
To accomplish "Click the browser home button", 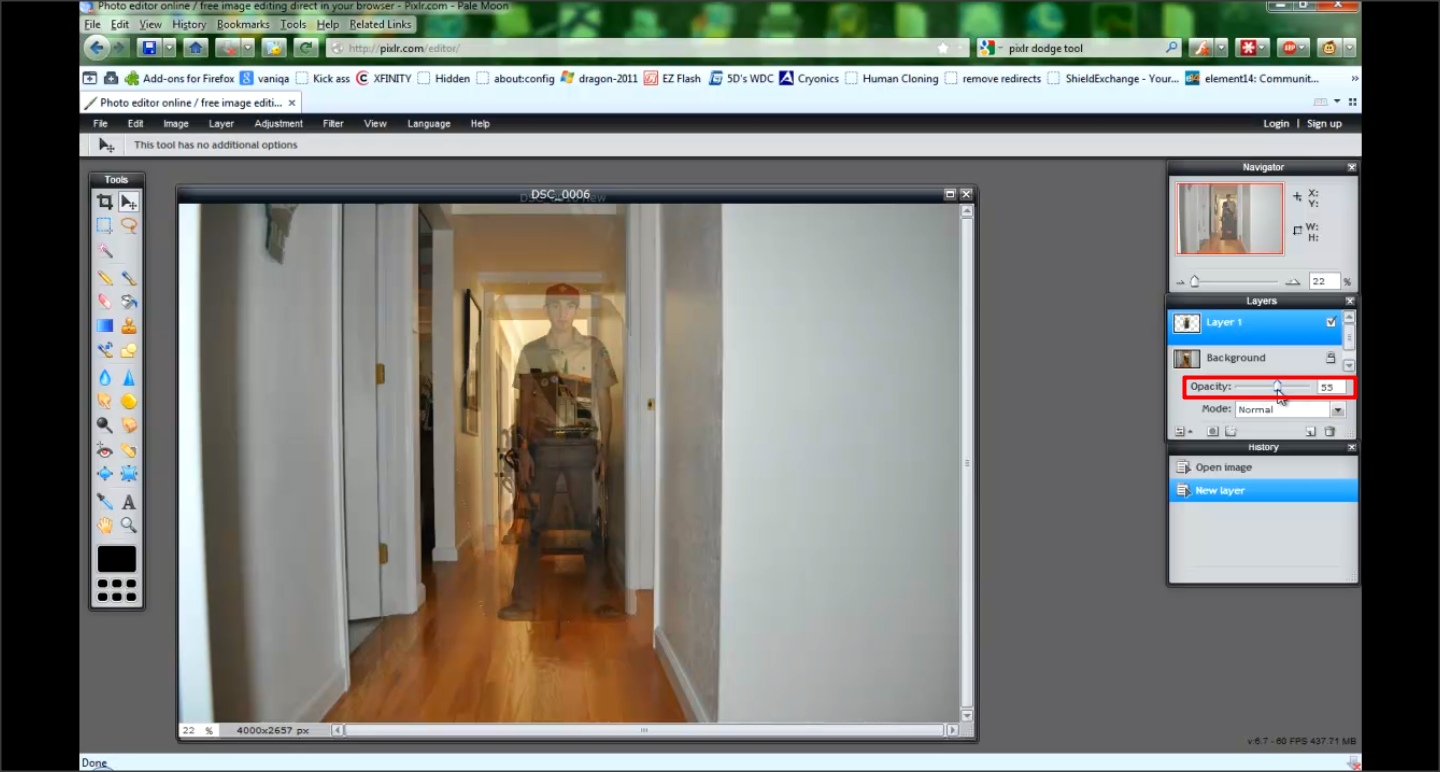I will (196, 48).
